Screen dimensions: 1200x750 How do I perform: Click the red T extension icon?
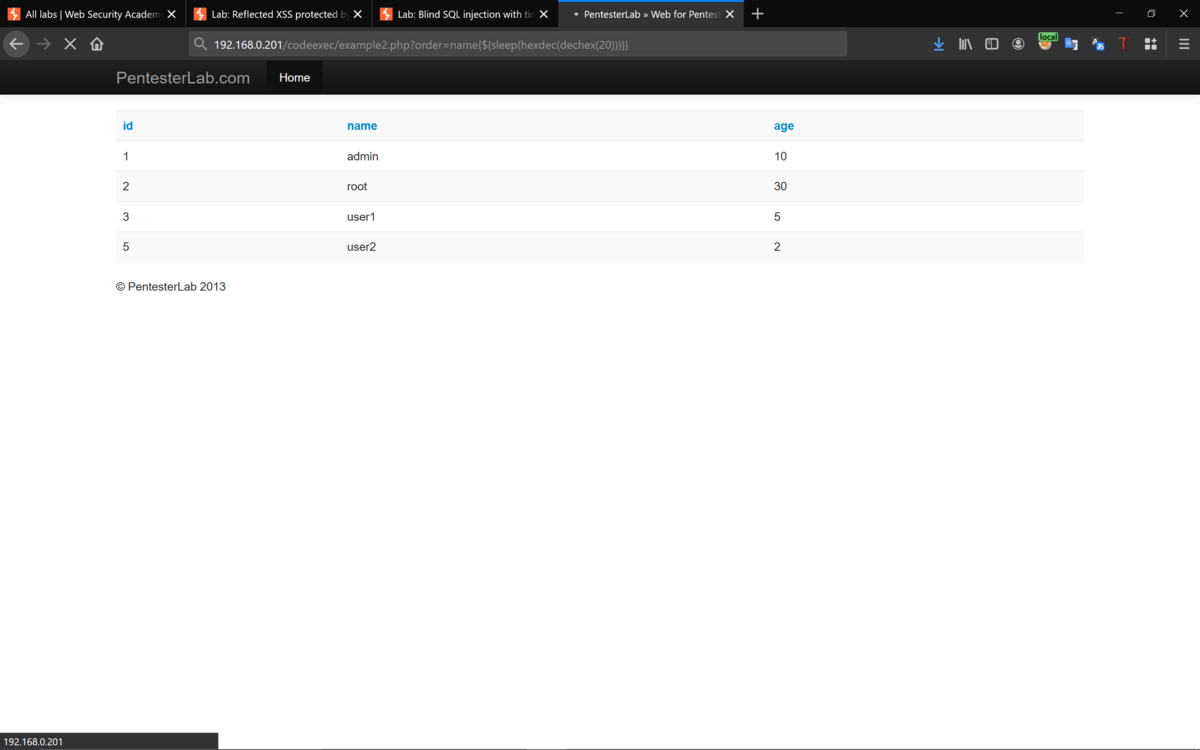coord(1123,44)
